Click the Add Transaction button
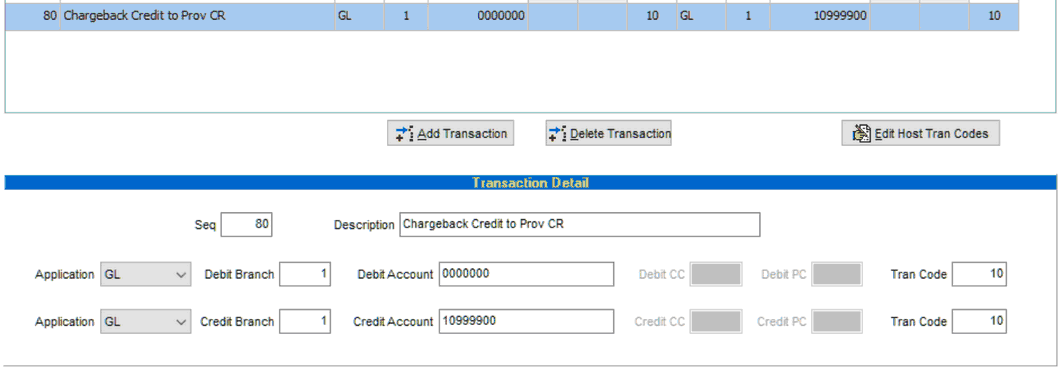 coord(451,133)
